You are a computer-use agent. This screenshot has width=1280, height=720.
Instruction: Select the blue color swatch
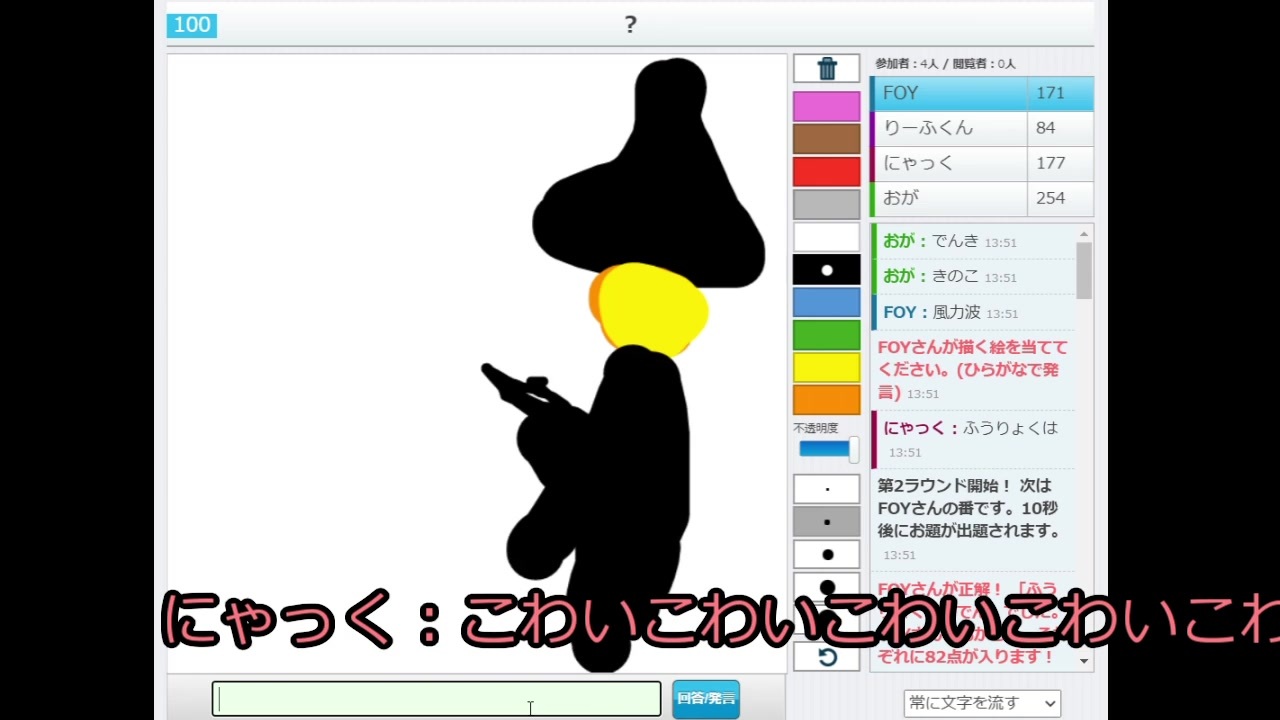[826, 302]
